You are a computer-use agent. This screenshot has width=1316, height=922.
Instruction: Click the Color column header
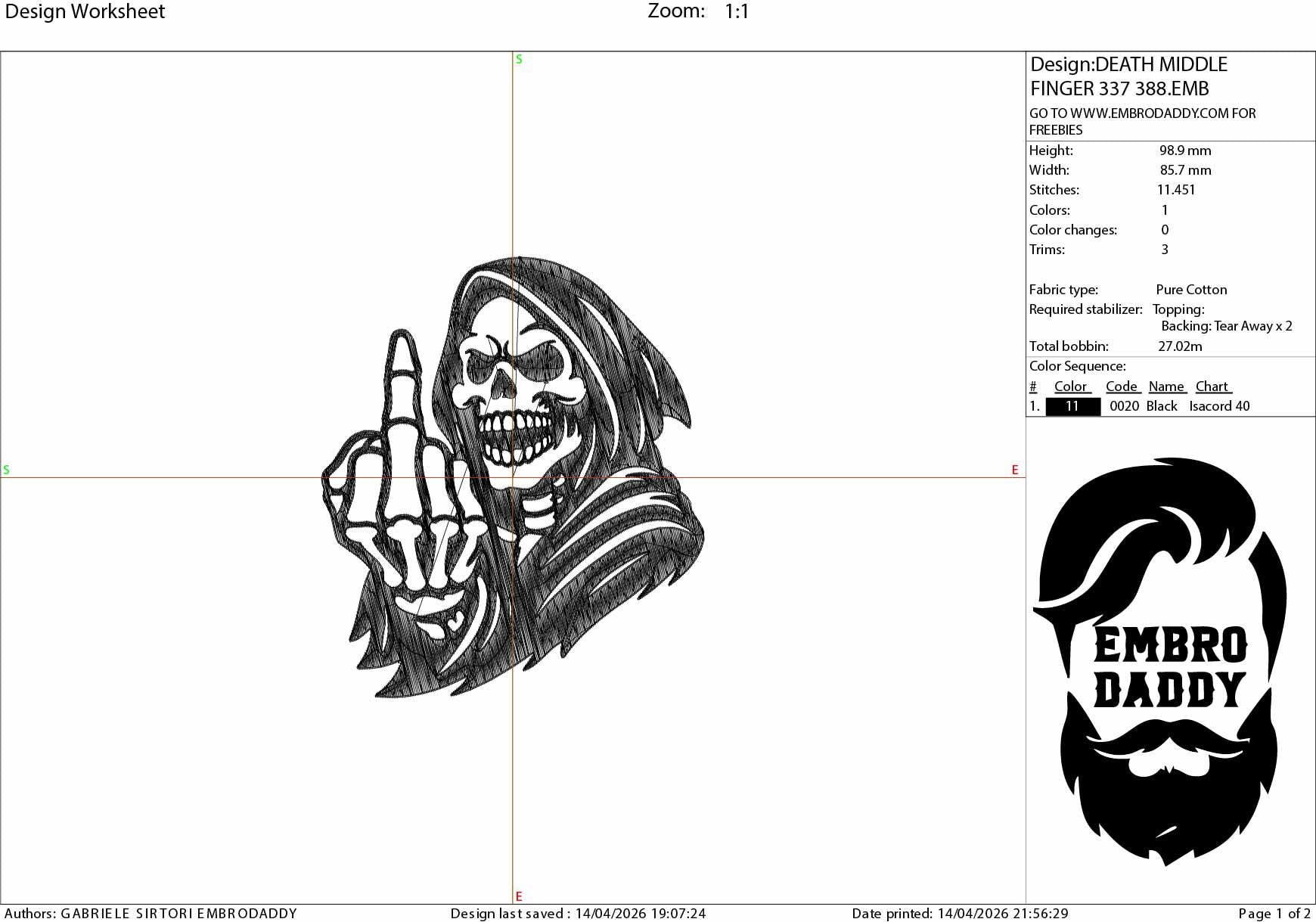click(1070, 386)
